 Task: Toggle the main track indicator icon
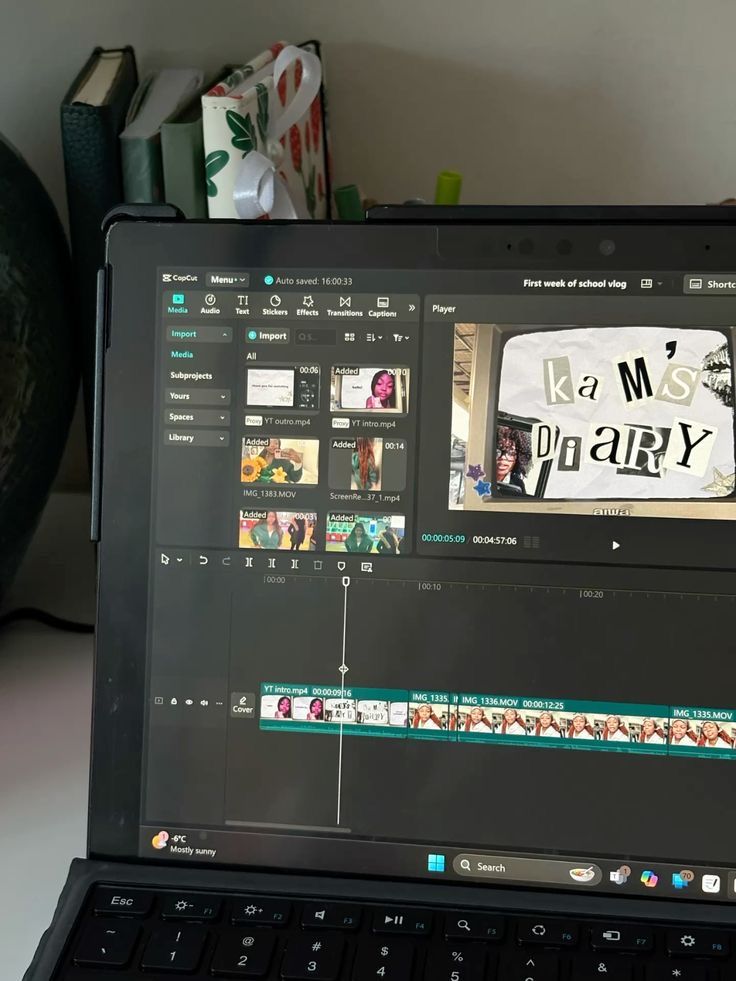point(159,701)
